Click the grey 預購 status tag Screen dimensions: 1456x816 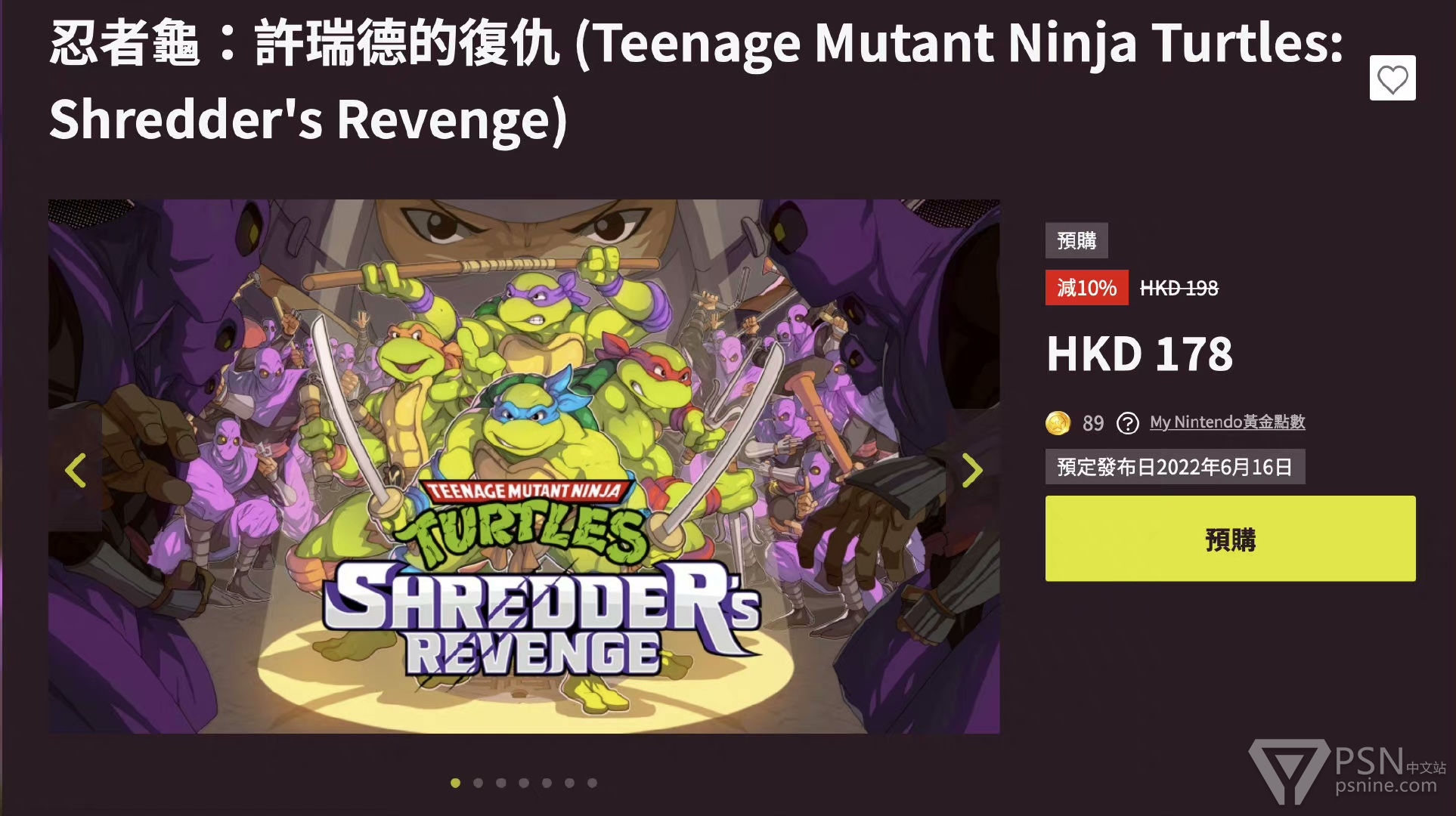(x=1077, y=240)
